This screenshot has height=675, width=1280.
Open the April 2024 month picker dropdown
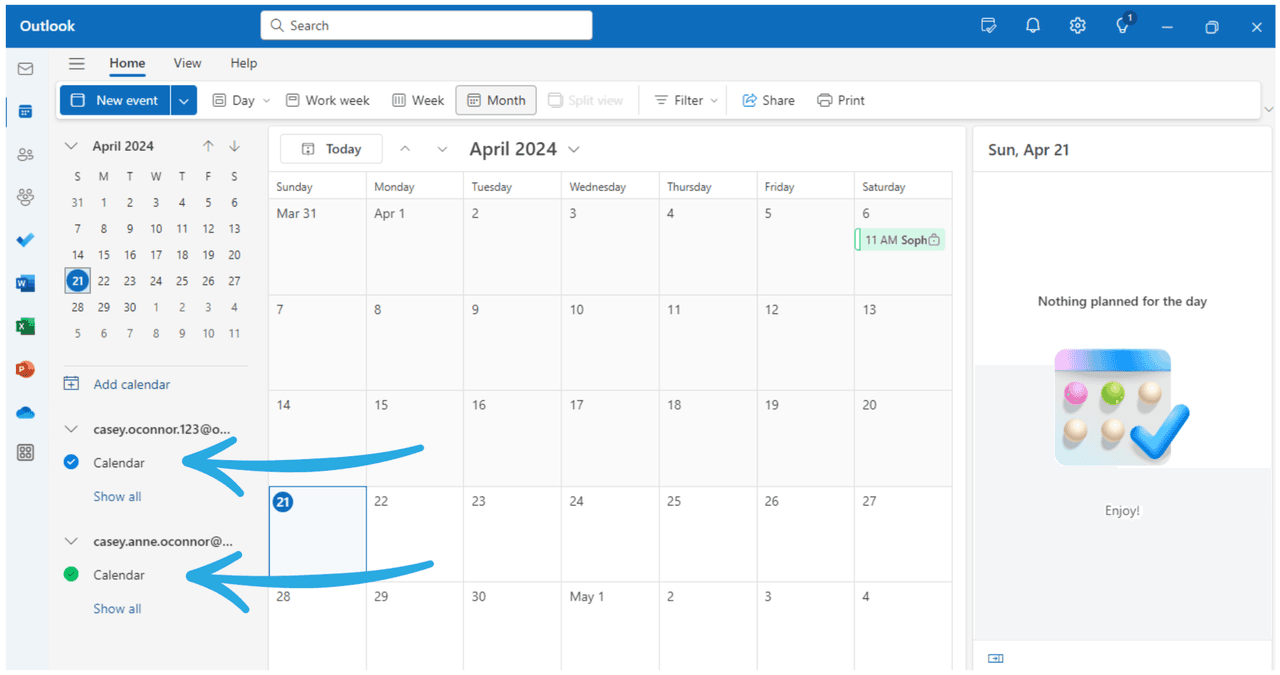[574, 148]
